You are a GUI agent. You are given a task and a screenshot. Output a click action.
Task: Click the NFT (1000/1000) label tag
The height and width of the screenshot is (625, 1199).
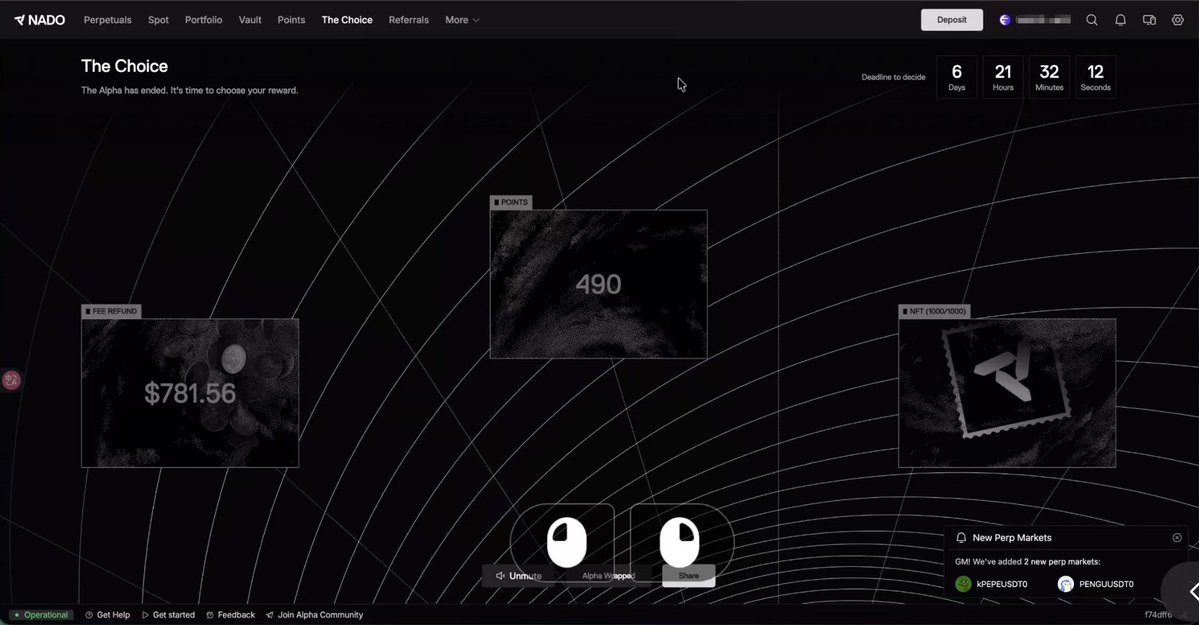click(x=934, y=311)
